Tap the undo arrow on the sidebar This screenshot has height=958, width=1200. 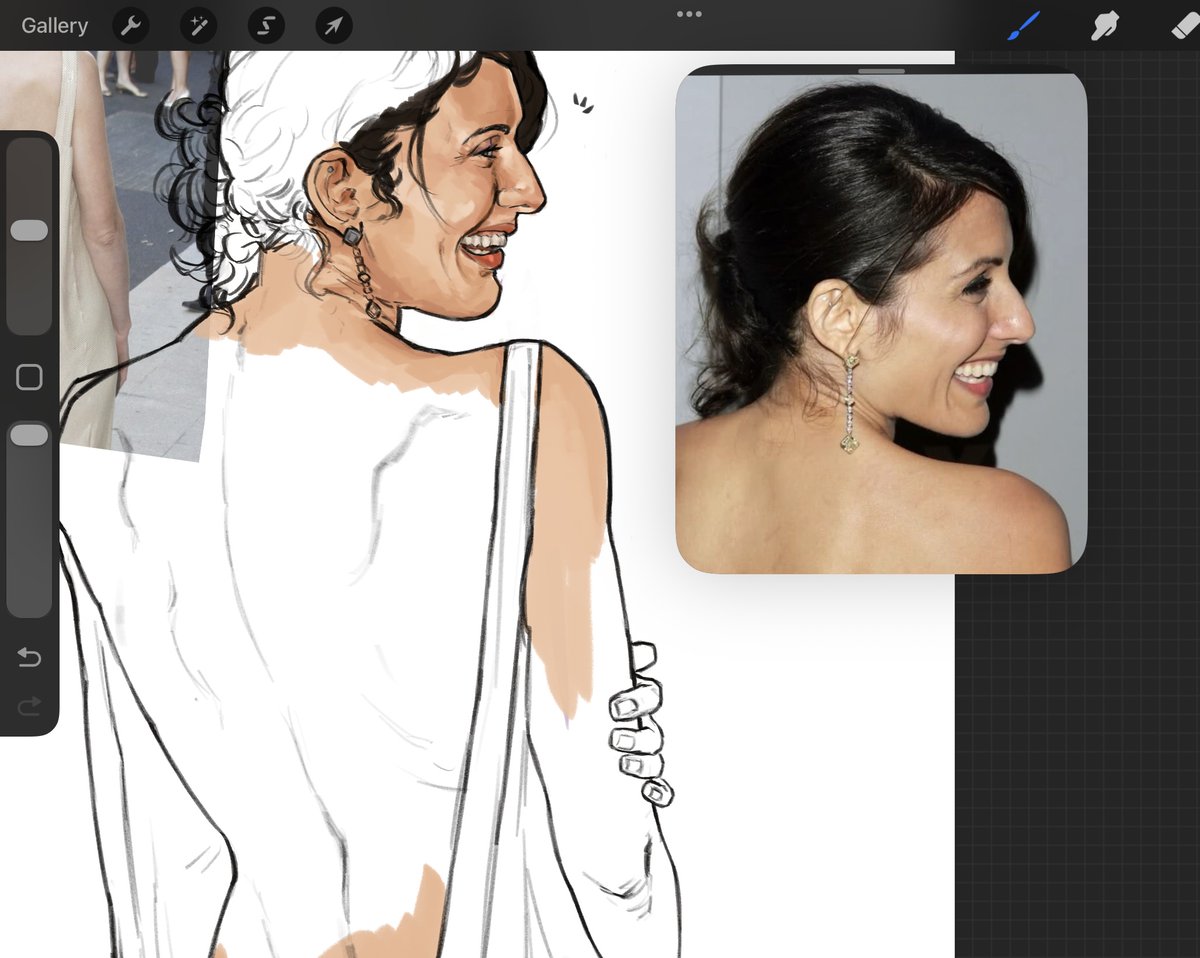pos(30,657)
